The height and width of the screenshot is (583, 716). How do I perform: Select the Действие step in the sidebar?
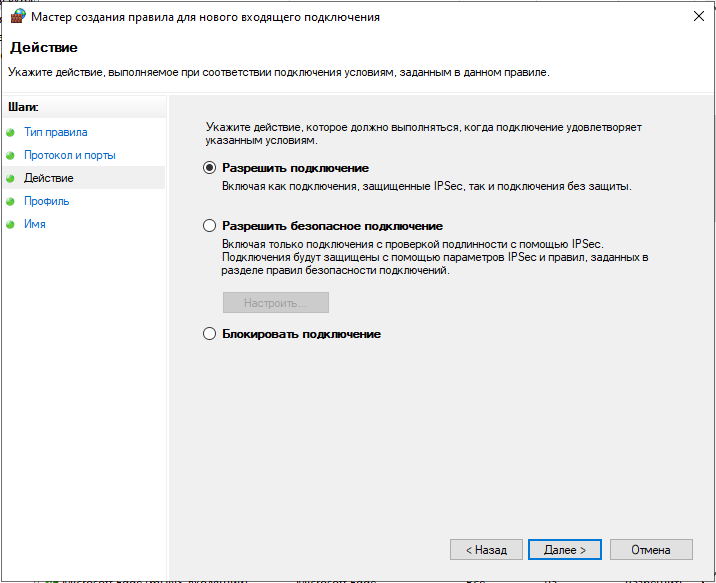[x=48, y=178]
